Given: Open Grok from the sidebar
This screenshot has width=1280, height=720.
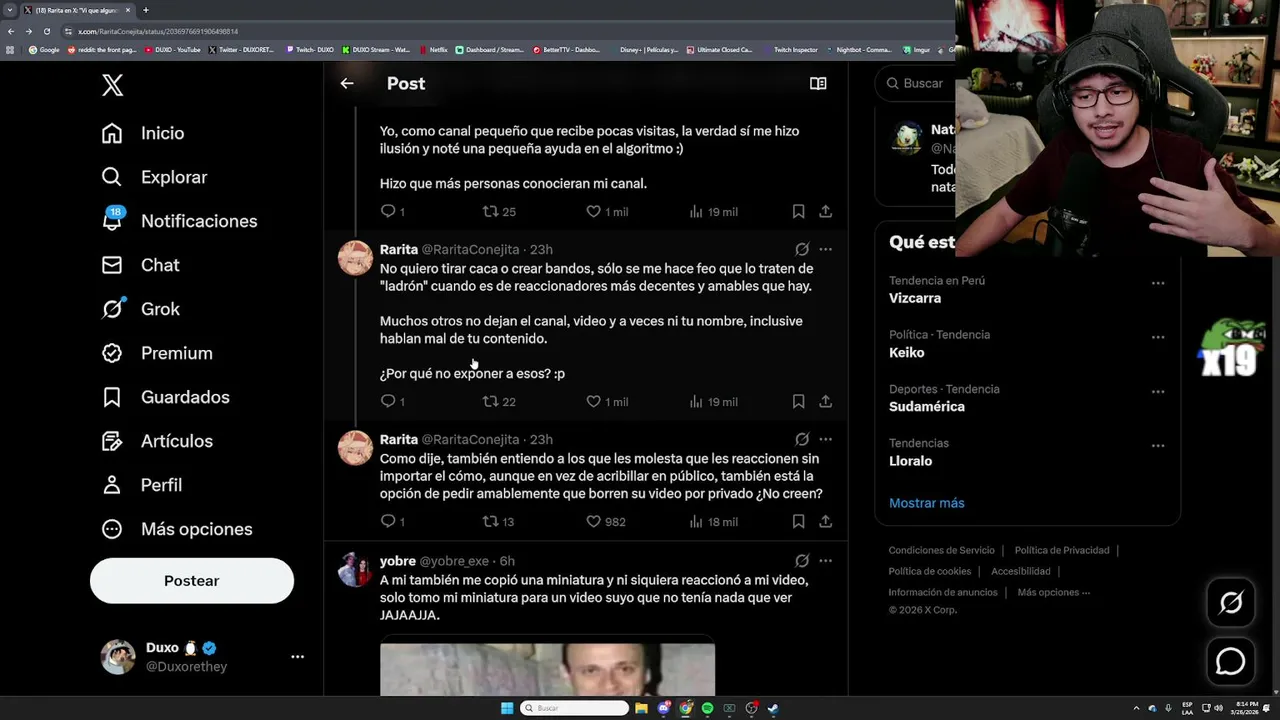Looking at the screenshot, I should pos(140,309).
